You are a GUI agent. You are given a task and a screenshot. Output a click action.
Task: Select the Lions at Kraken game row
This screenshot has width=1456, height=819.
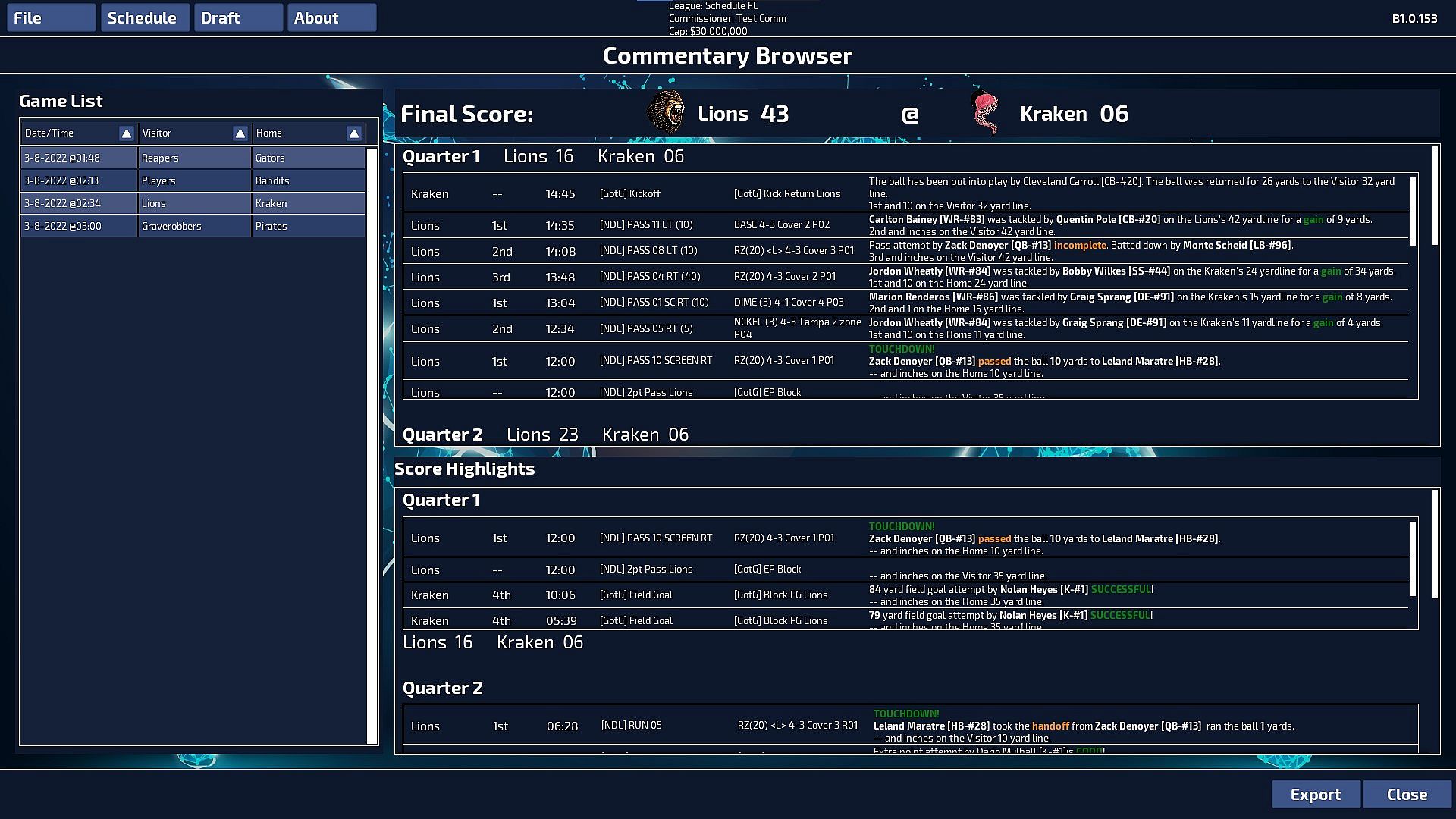click(193, 203)
